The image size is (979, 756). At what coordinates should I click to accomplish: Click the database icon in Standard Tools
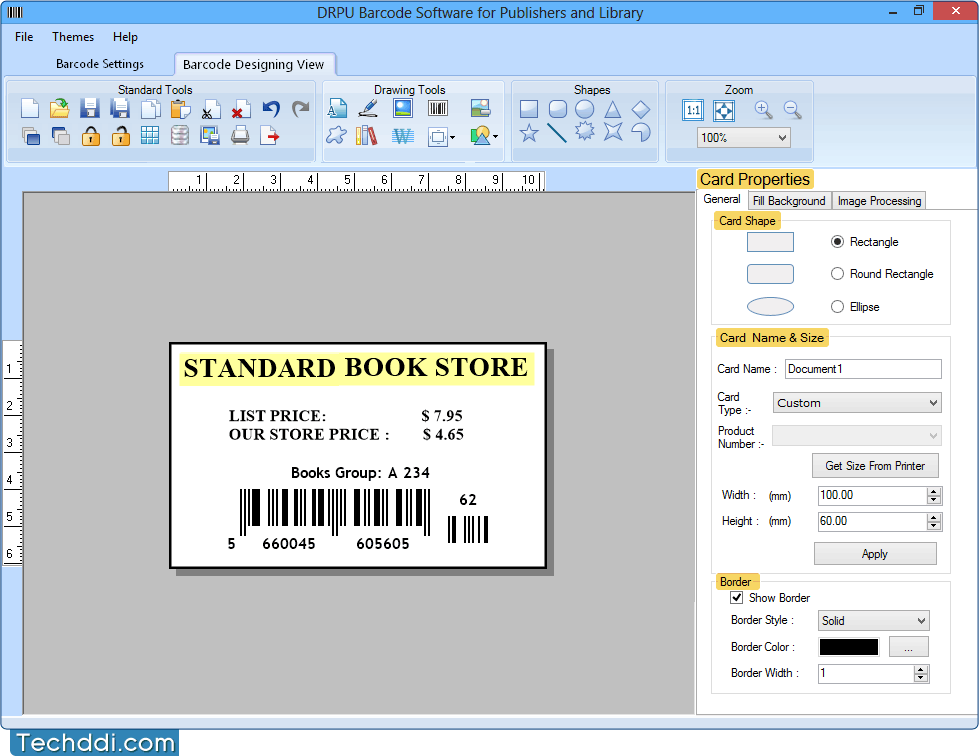pos(180,135)
